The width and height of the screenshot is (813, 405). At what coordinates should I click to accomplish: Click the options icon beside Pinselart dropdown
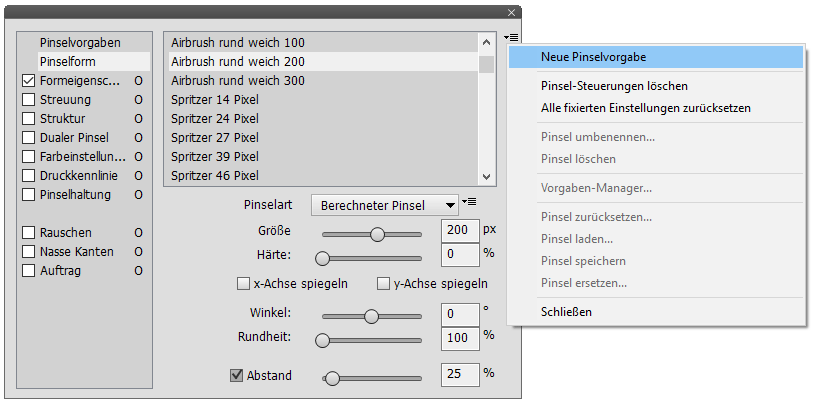pyautogui.click(x=468, y=203)
